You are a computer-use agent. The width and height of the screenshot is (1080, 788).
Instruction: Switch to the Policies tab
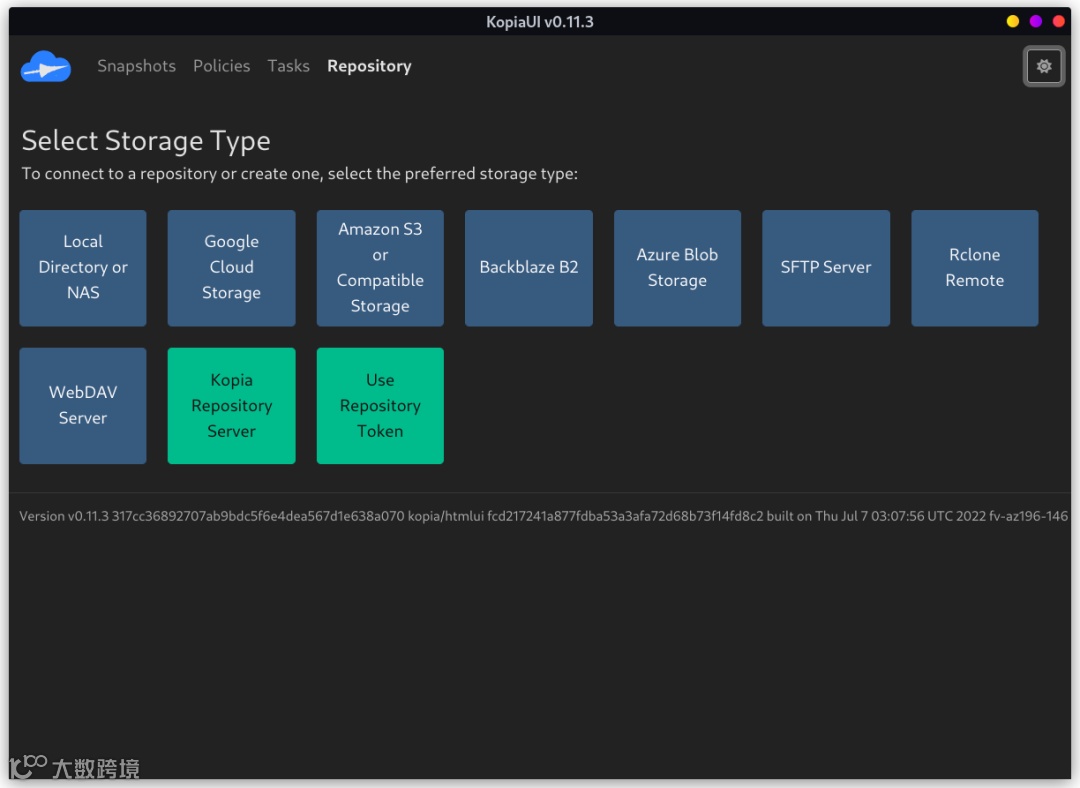(x=222, y=66)
